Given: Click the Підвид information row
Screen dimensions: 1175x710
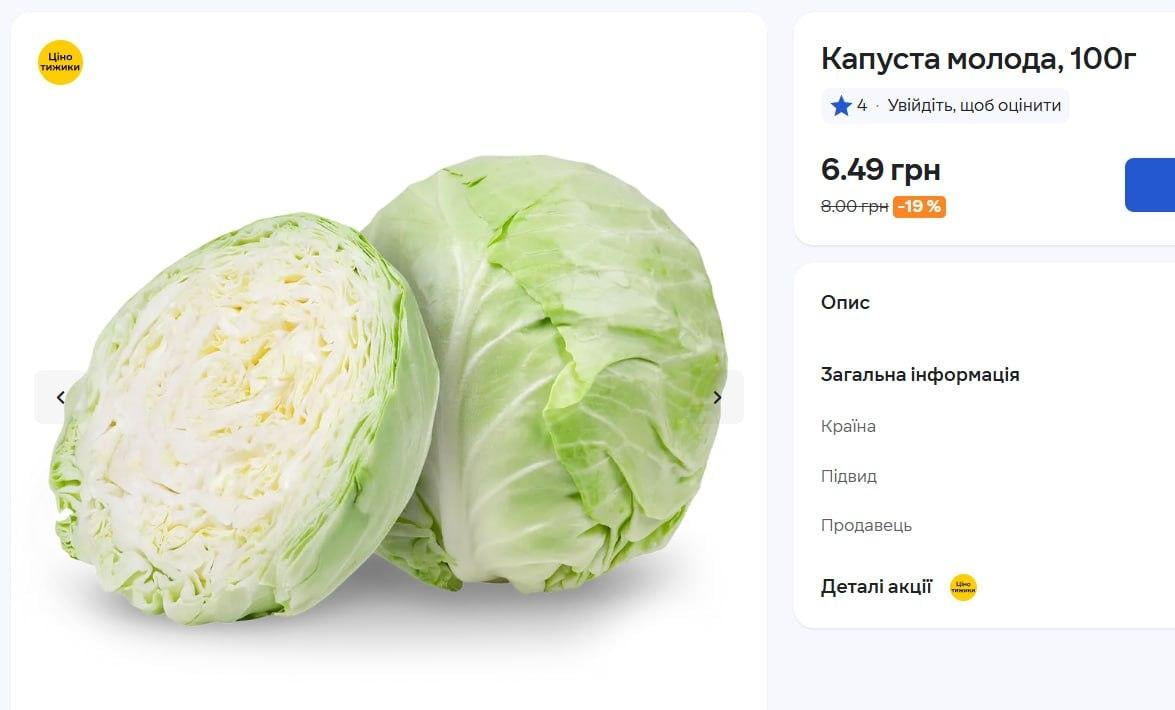Looking at the screenshot, I should tap(849, 476).
